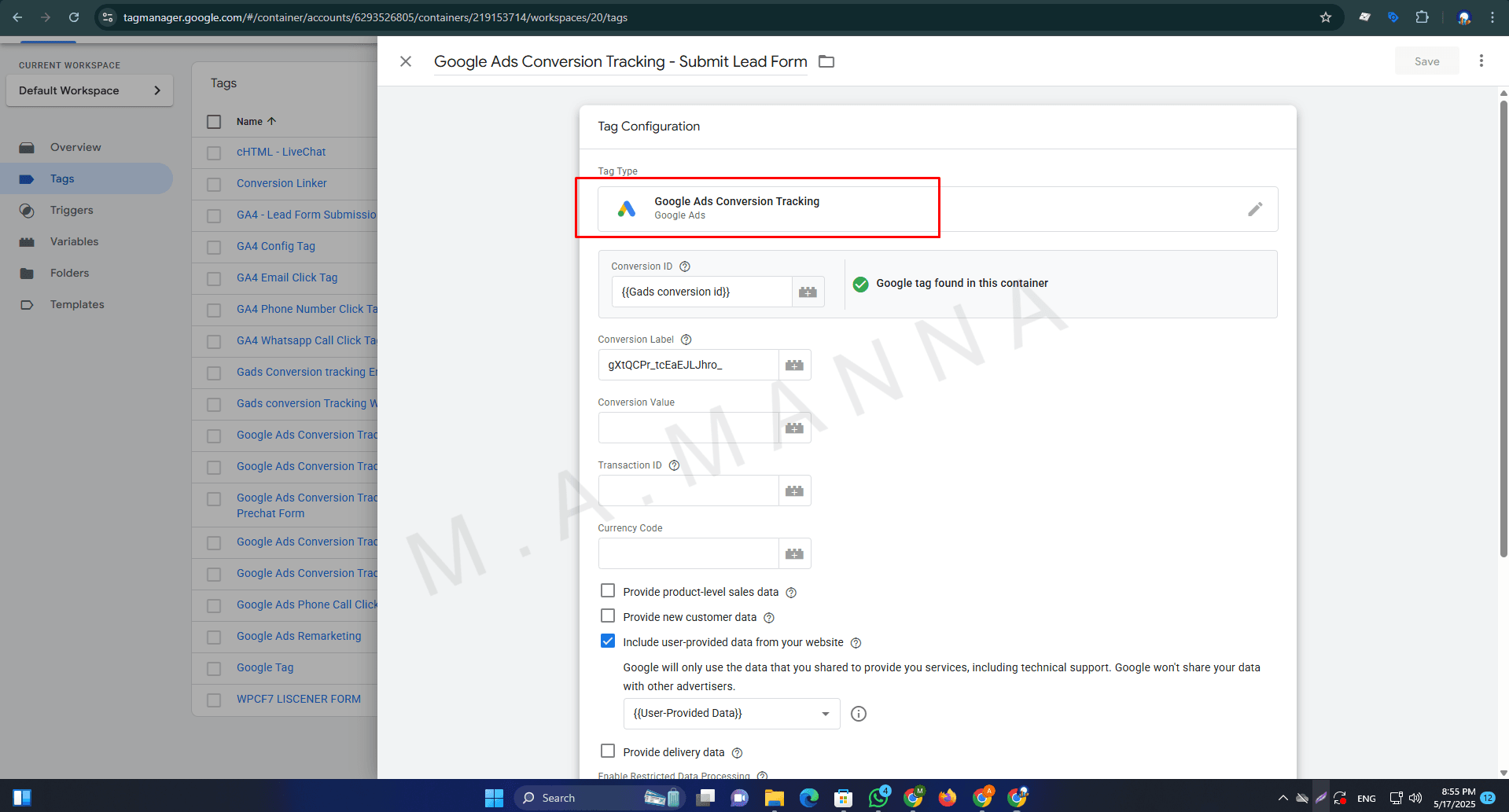
Task: Open the three-dot more actions menu
Action: 1481,61
